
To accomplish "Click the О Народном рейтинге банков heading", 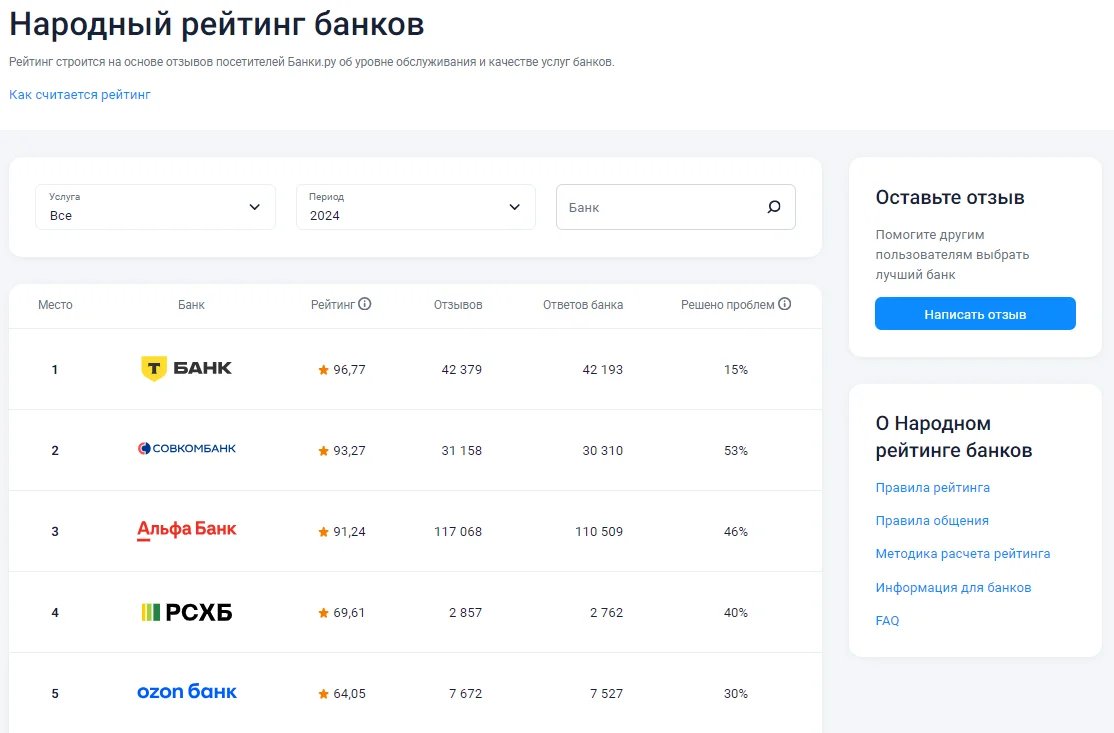I will [x=953, y=437].
